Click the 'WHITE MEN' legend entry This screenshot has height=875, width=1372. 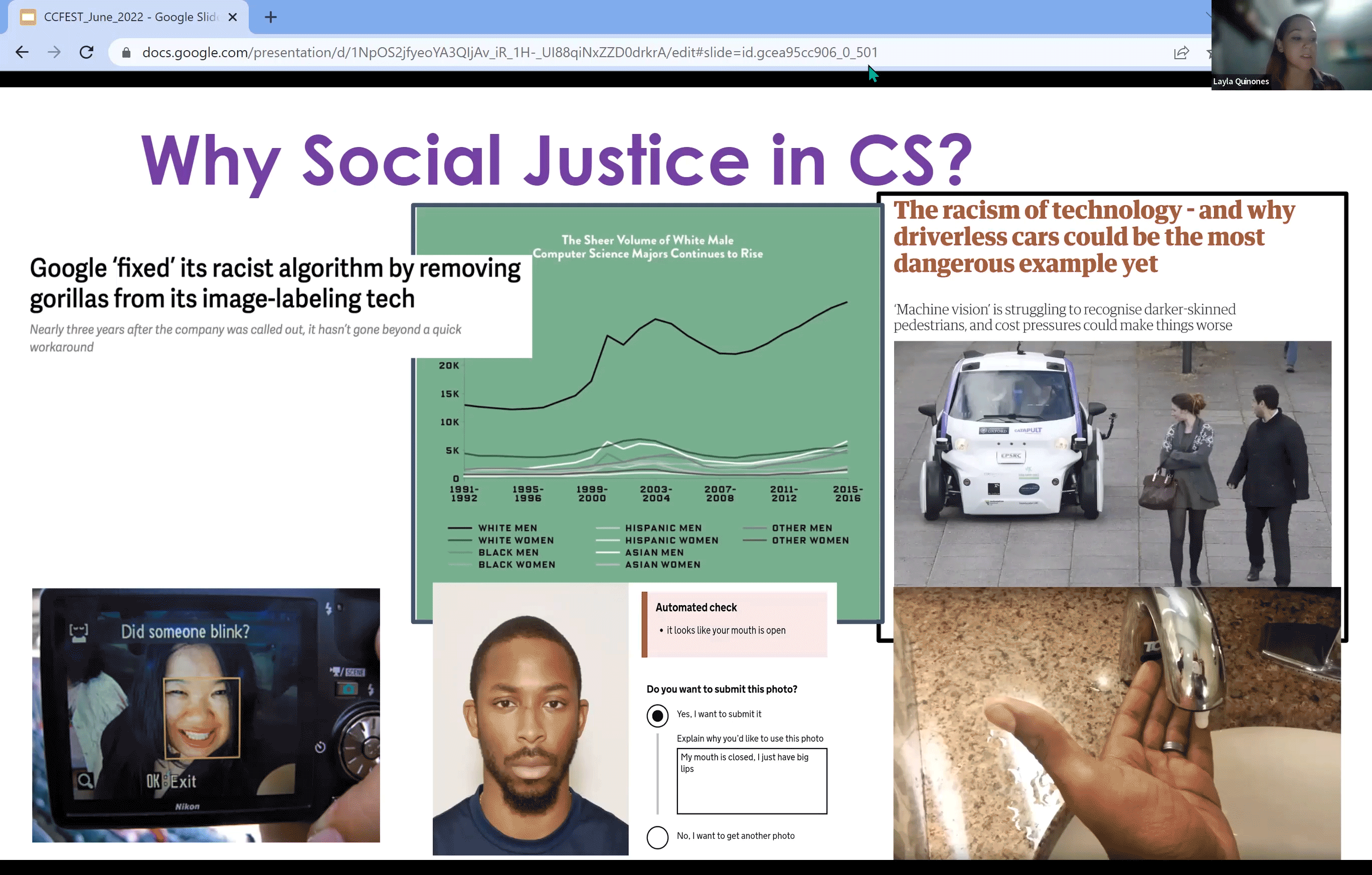point(493,528)
